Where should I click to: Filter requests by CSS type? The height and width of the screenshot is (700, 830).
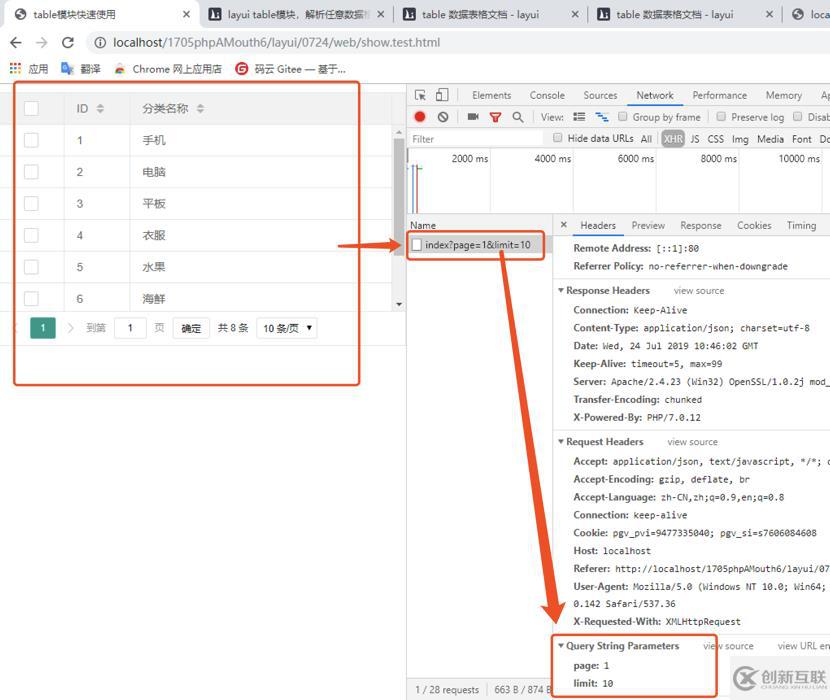[716, 139]
